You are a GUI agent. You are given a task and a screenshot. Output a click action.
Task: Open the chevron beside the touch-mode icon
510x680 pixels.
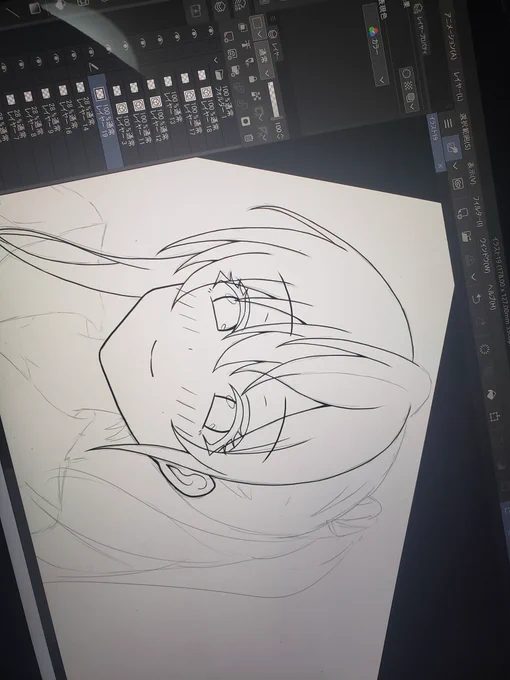pos(456,166)
